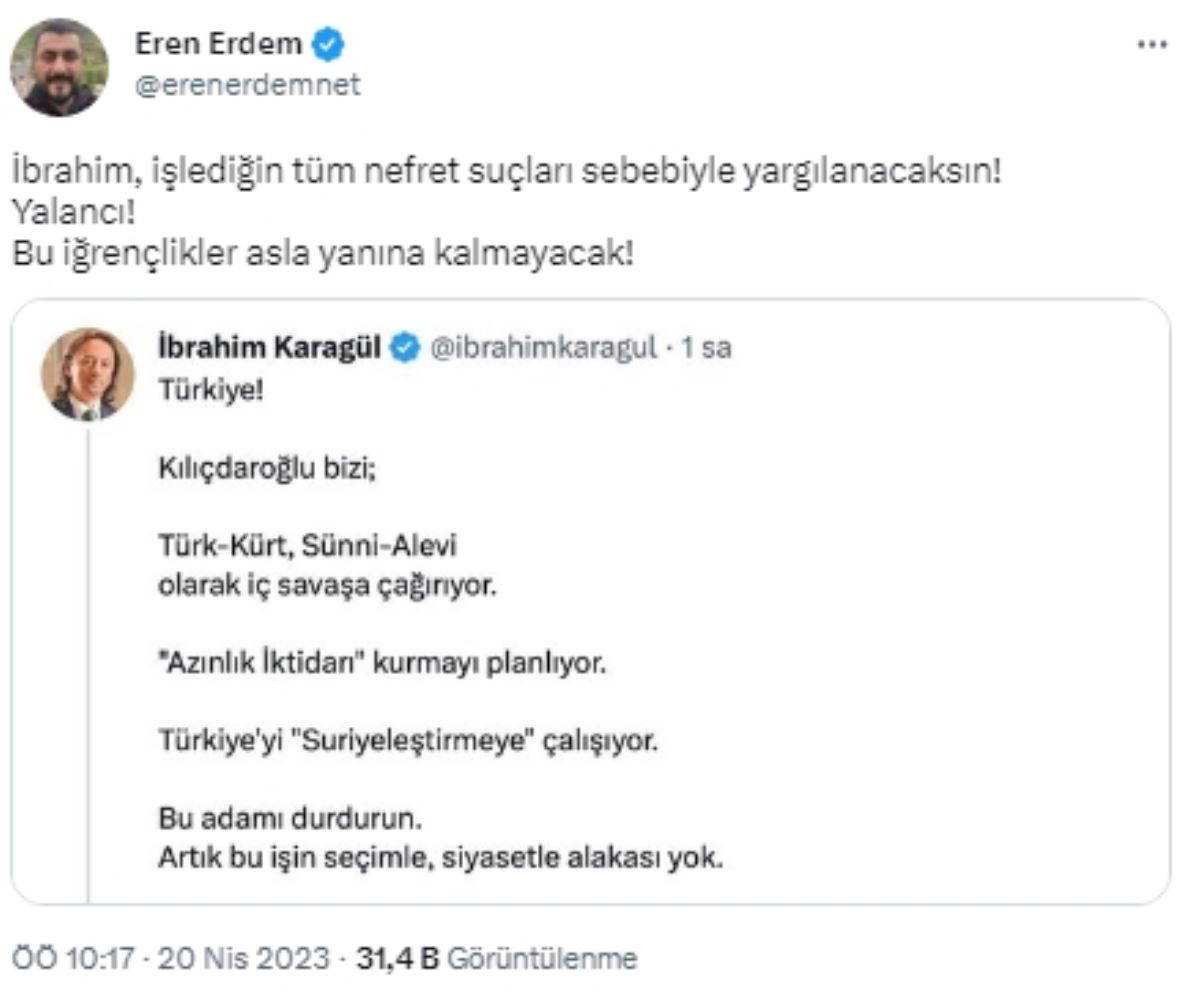Click the "Bu iğrençlikler asla yanına kalmayacak!" line

coord(323,254)
